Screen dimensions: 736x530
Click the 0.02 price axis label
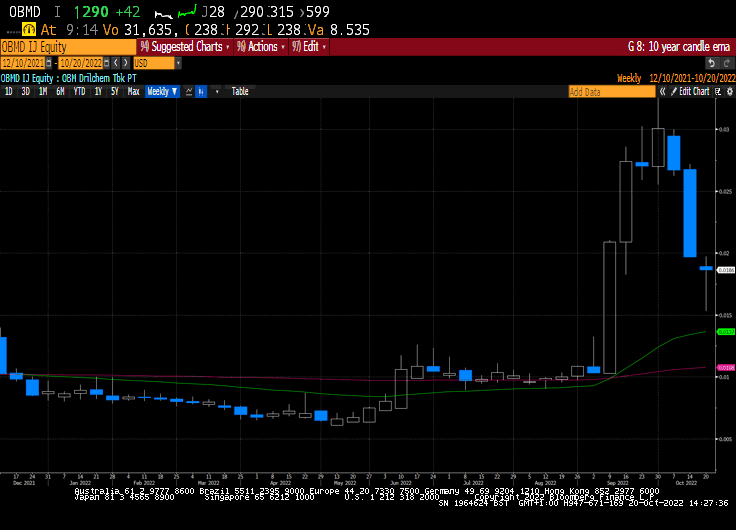click(x=724, y=253)
